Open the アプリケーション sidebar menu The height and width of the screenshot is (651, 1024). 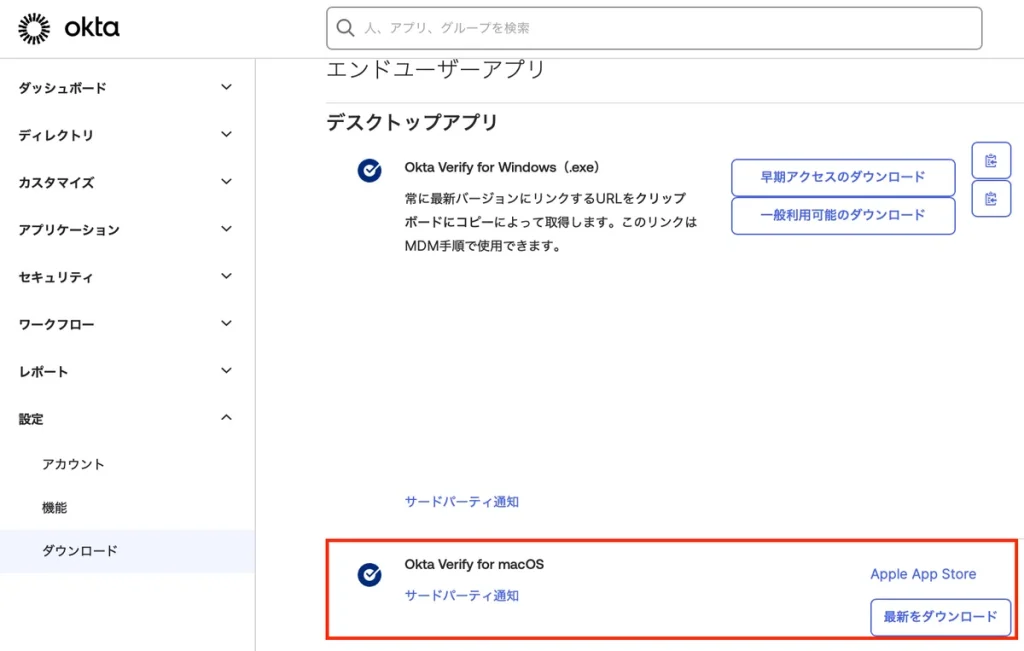point(68,230)
